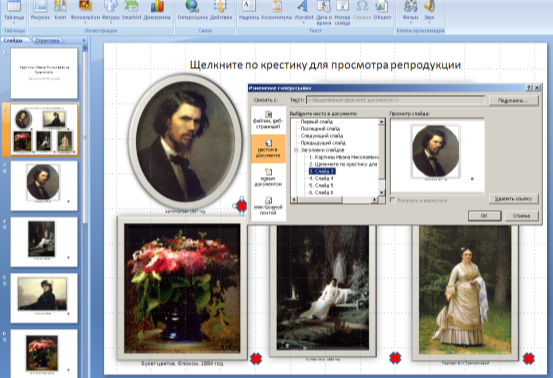Choose link to new document option
The image size is (553, 378).
[268, 177]
